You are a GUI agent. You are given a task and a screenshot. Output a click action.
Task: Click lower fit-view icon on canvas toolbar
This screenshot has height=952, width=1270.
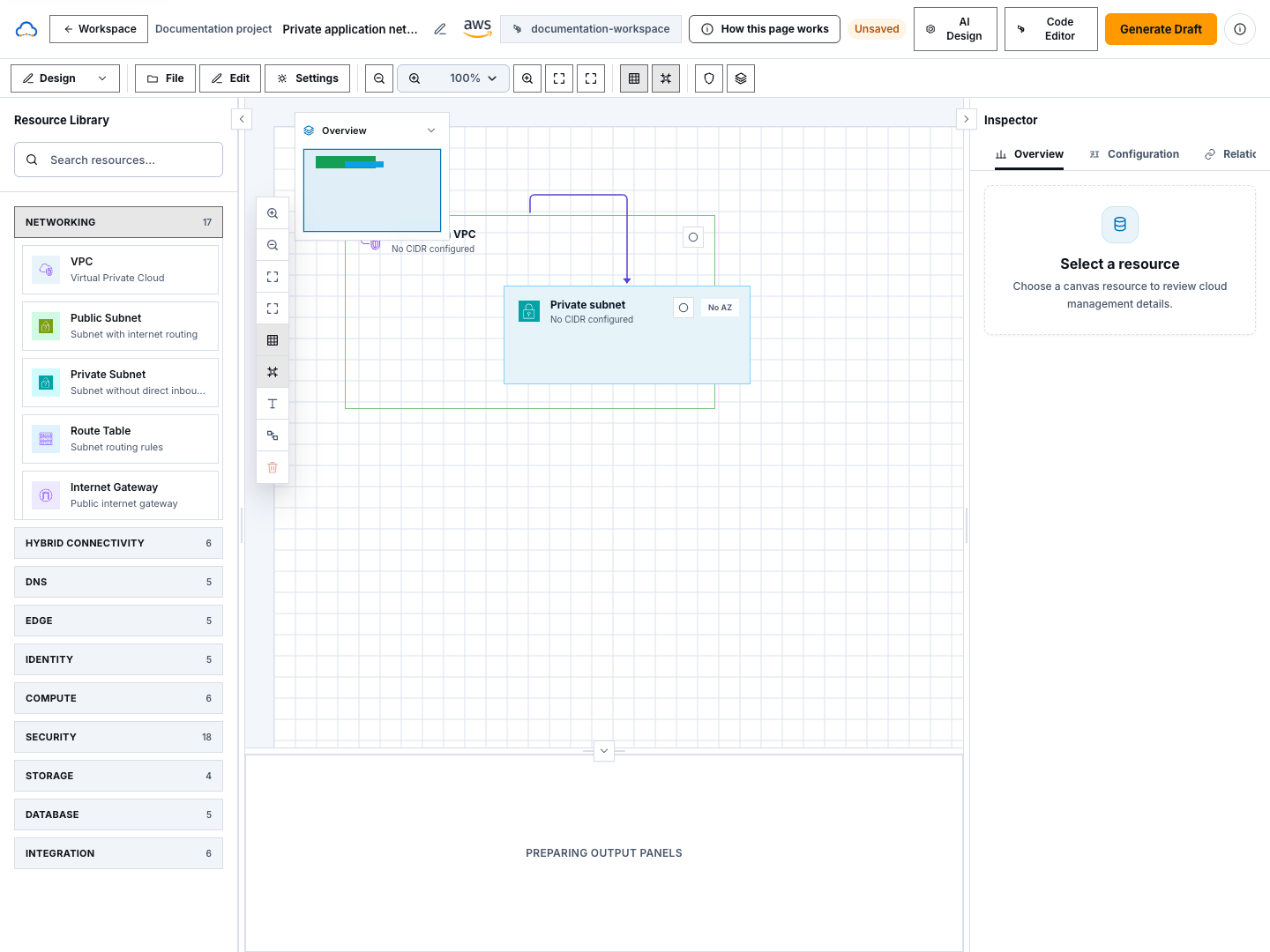click(x=273, y=309)
